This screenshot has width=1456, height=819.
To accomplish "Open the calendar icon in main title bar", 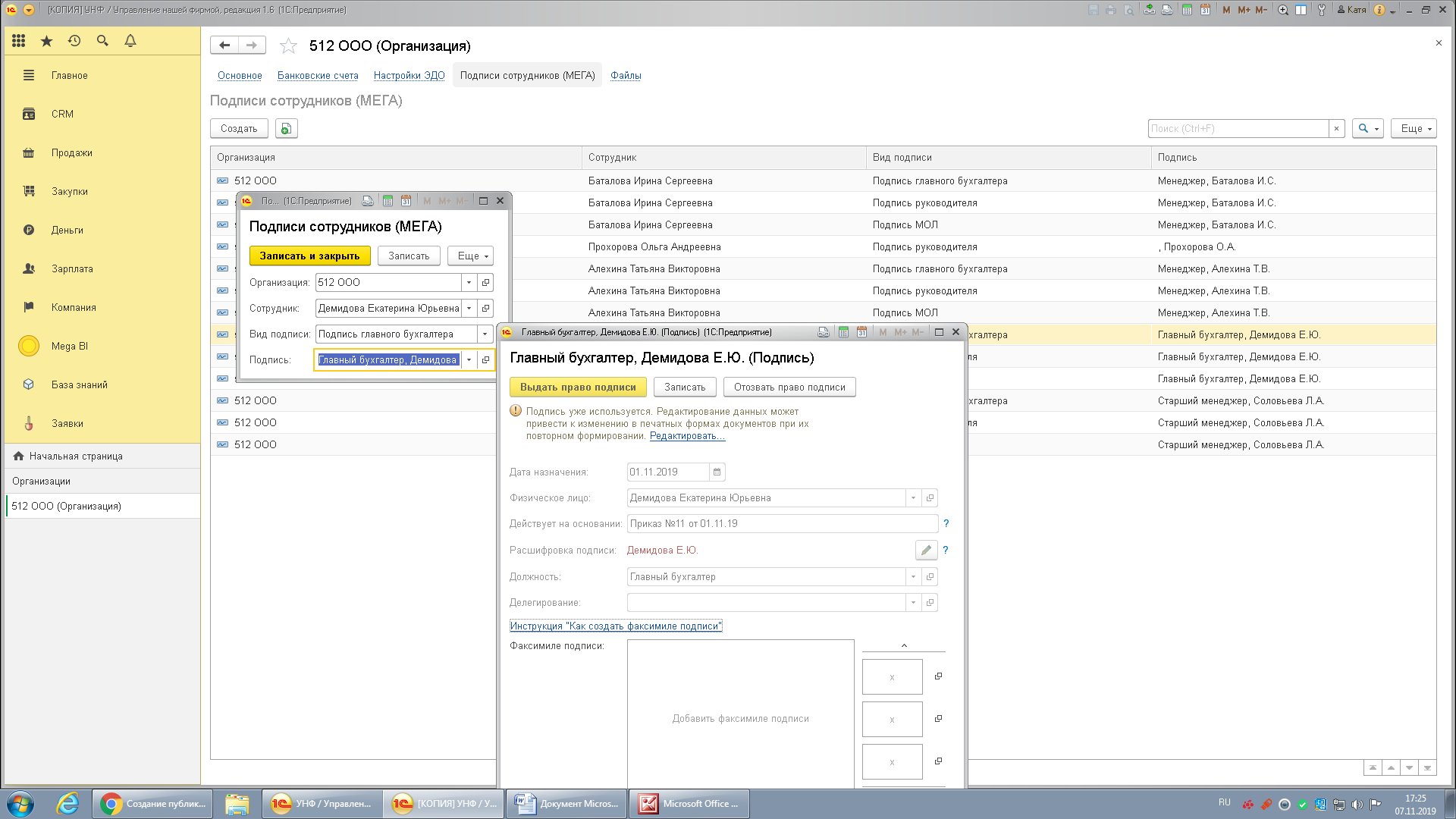I will click(1205, 10).
